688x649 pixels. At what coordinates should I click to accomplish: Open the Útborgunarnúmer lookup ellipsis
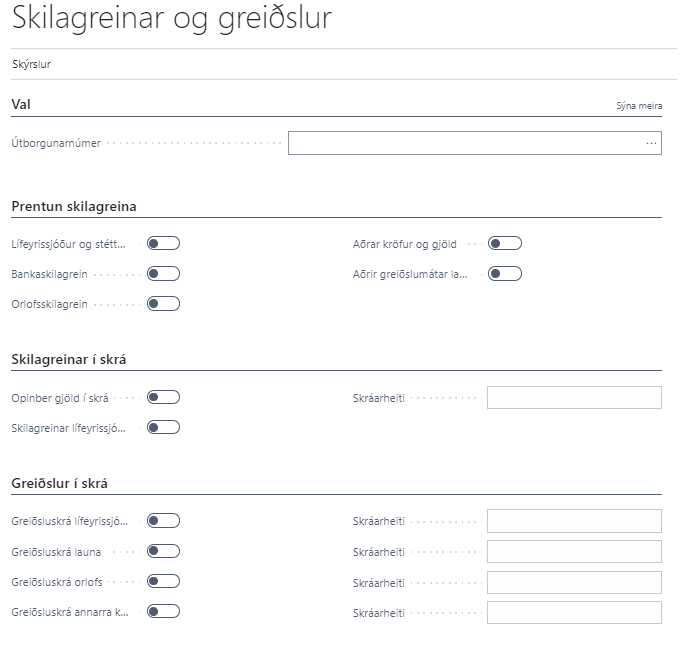click(651, 144)
